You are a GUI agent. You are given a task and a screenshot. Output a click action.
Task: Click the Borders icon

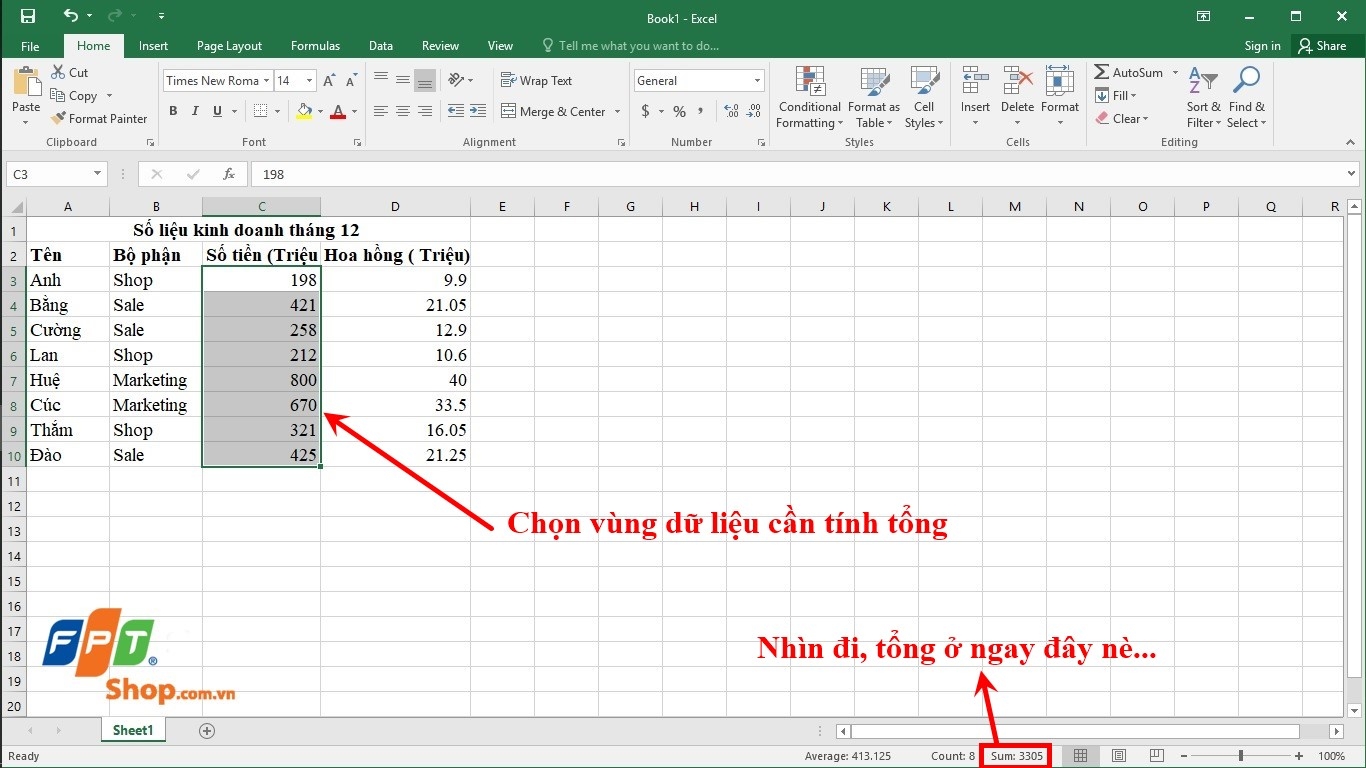coord(260,111)
